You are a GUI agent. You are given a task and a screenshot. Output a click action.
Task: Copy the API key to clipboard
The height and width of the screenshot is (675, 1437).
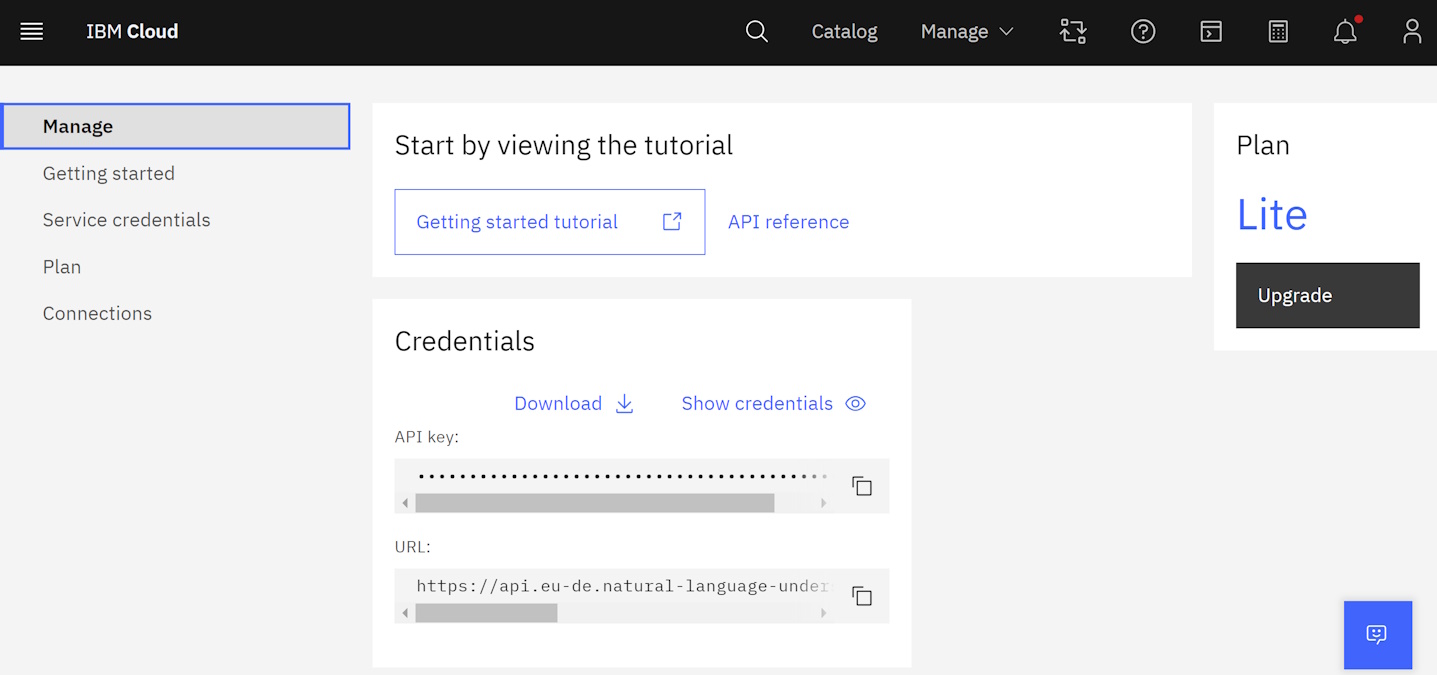(862, 486)
